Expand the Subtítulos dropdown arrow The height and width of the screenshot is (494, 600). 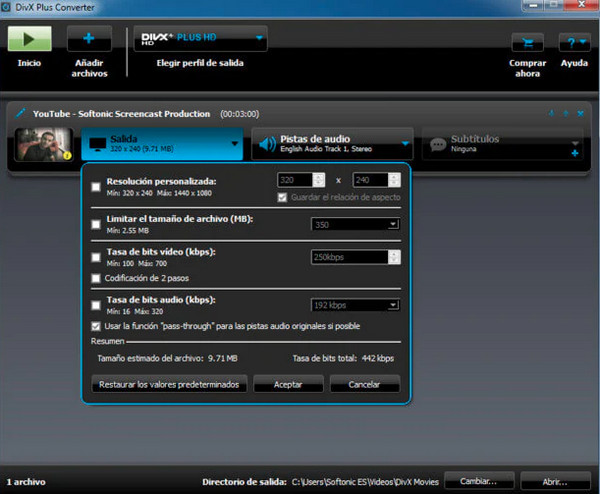pyautogui.click(x=575, y=143)
